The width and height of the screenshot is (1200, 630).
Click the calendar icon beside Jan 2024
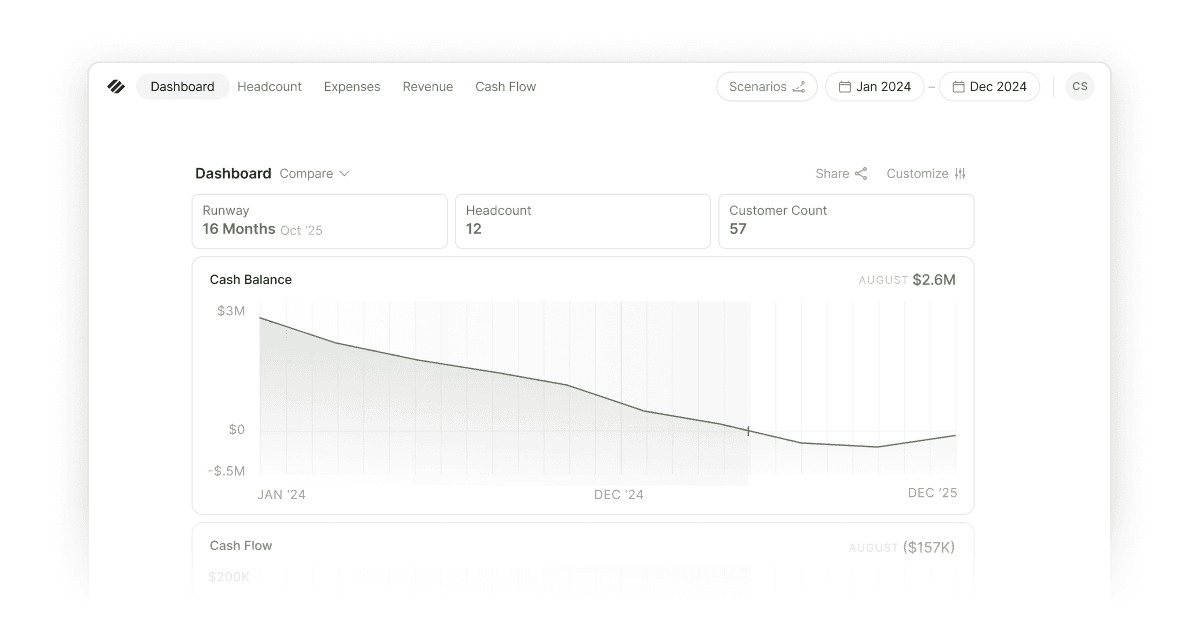click(848, 86)
